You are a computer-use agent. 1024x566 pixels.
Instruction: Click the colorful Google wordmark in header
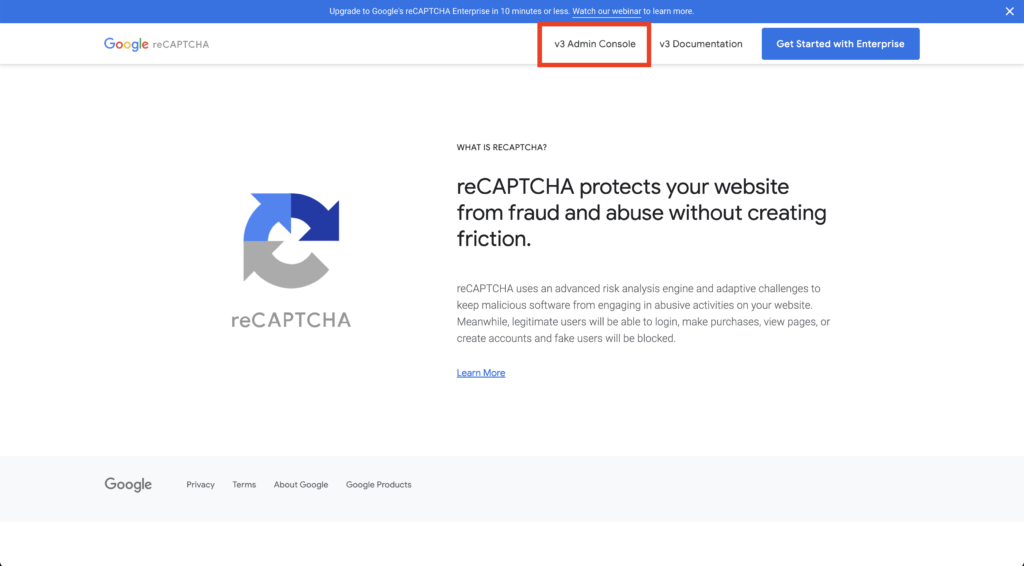(126, 44)
